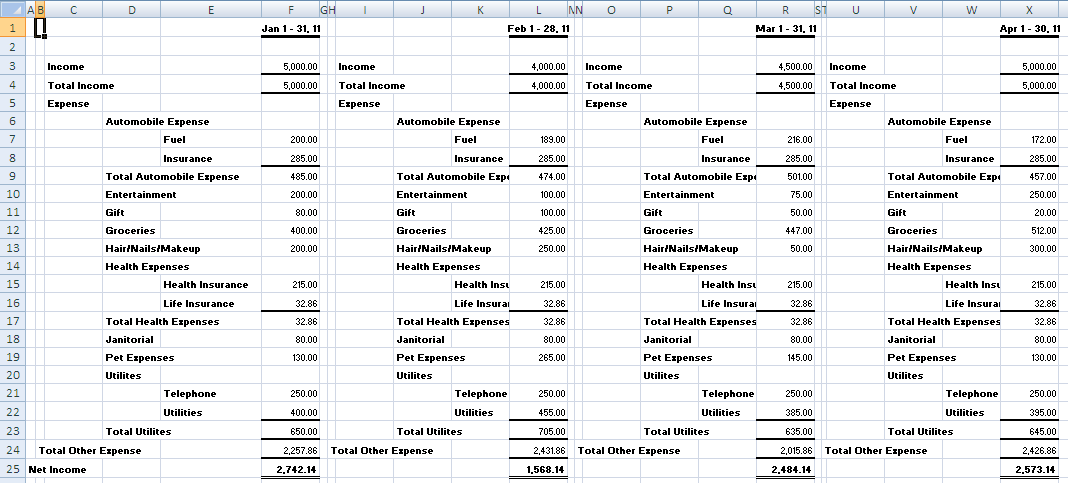
Task: Select column L header
Action: coord(539,9)
